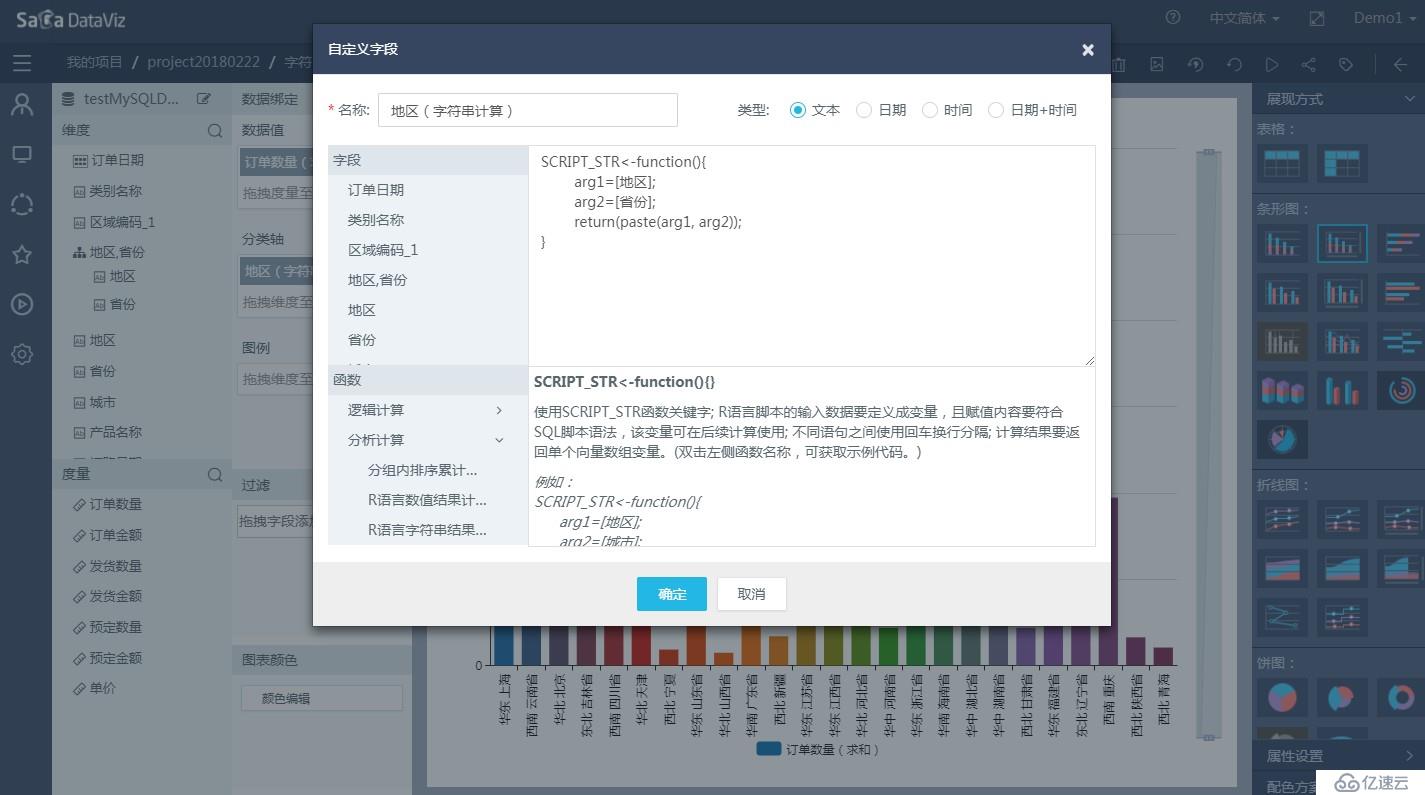Pick 类别名称 in the dialog's field list
This screenshot has height=795, width=1425.
(376, 220)
